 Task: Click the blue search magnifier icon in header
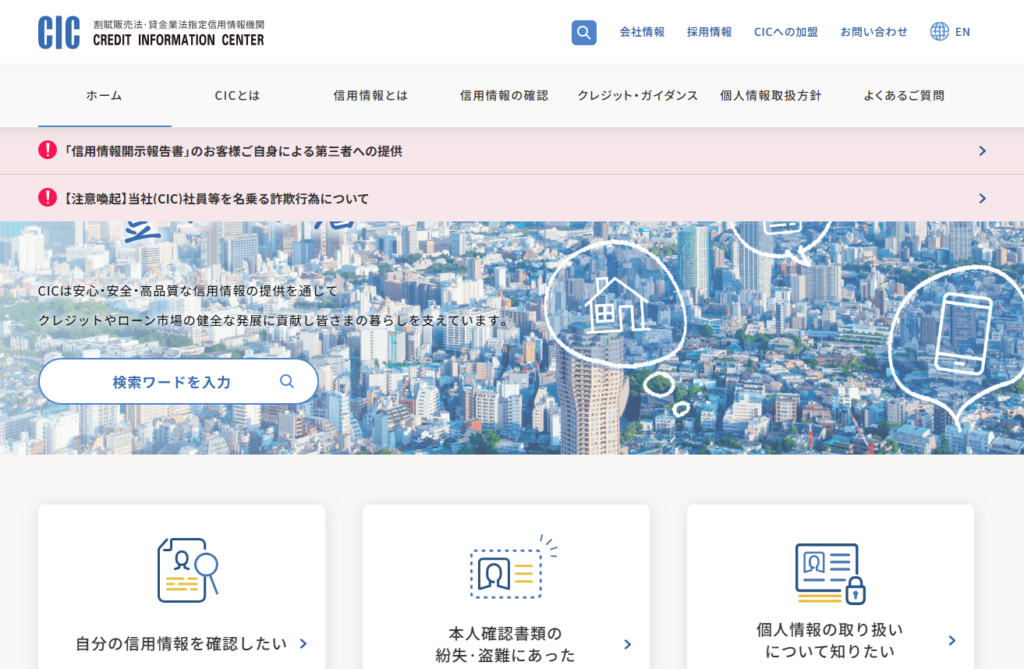584,32
